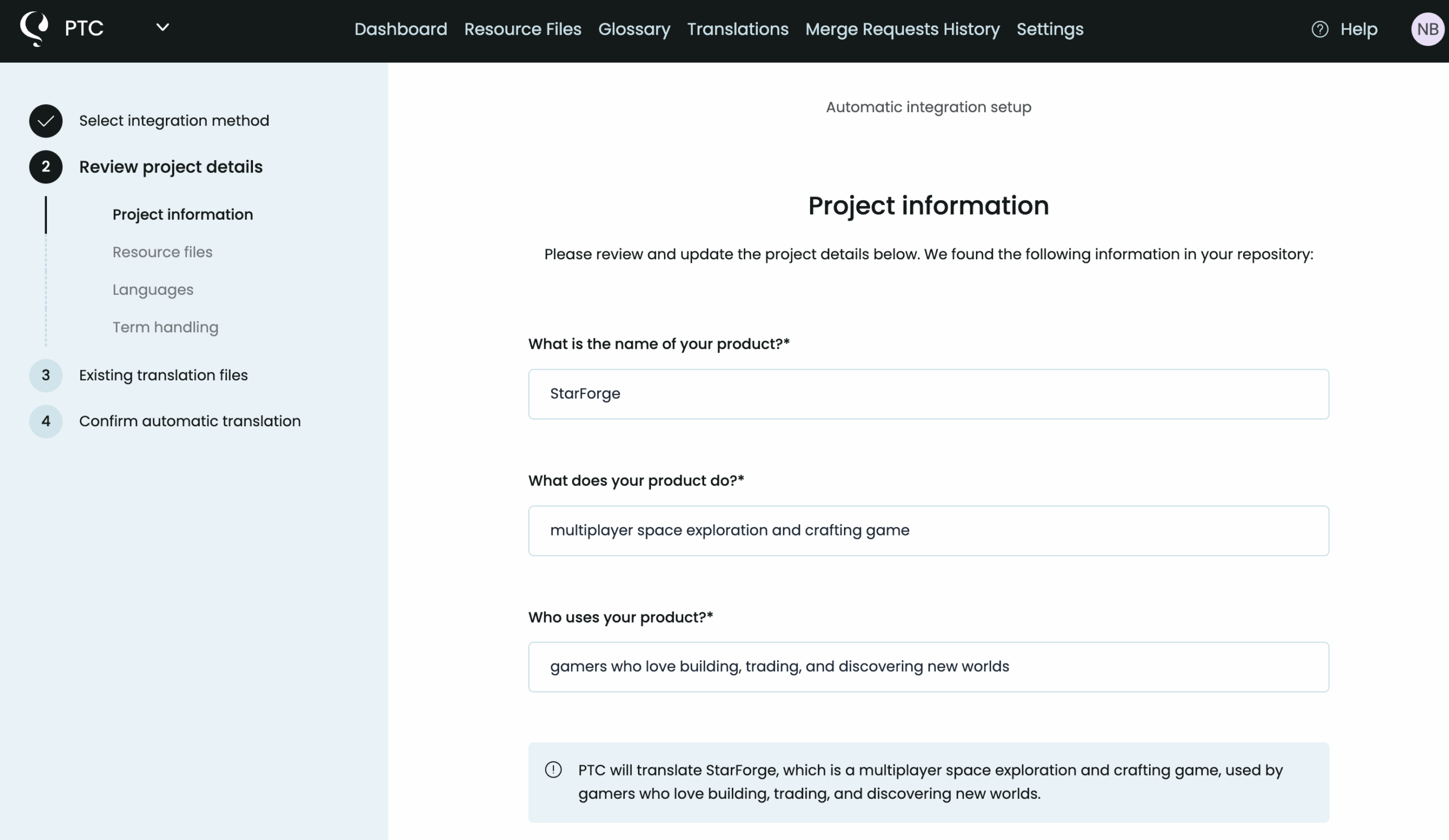The width and height of the screenshot is (1449, 840).
Task: Open Settings from top navigation
Action: (x=1049, y=29)
